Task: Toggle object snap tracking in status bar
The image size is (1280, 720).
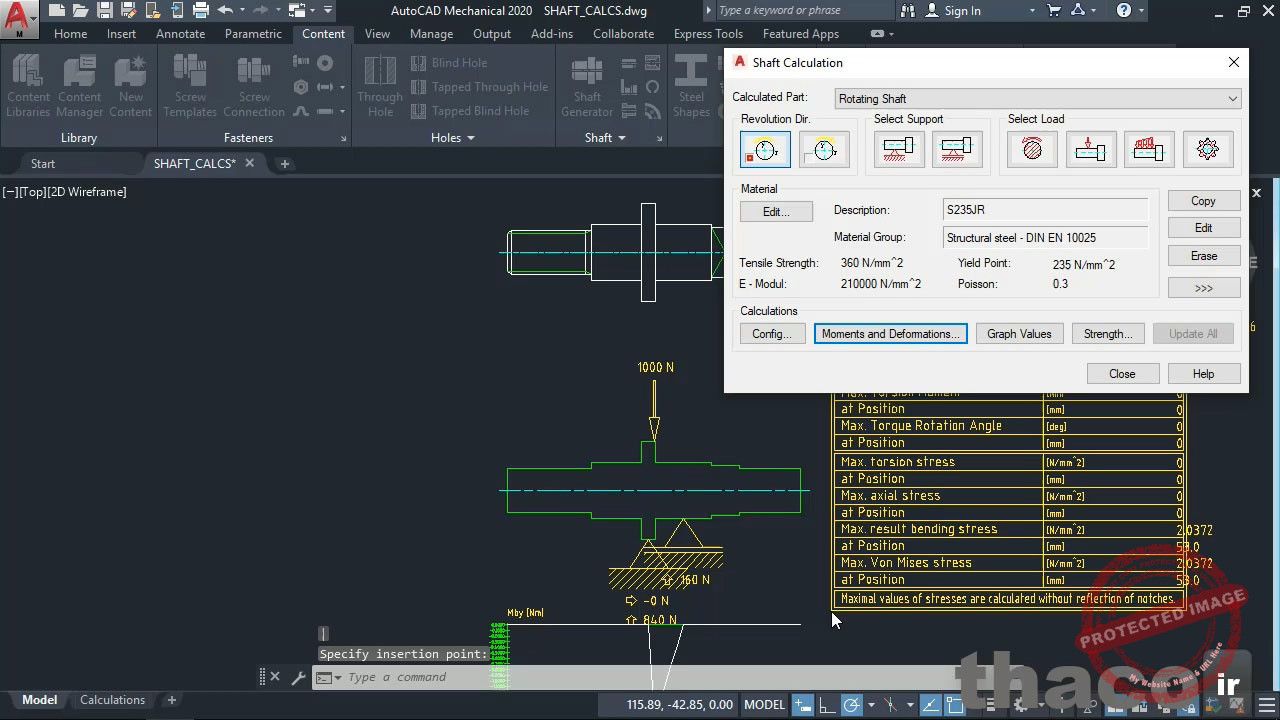Action: tap(930, 705)
